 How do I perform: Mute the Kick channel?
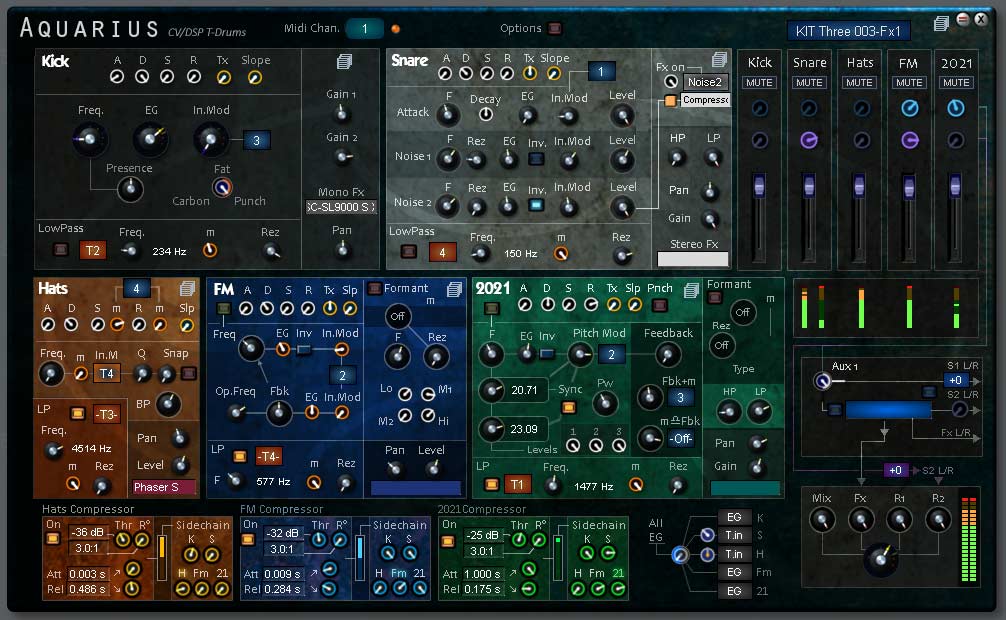pyautogui.click(x=760, y=83)
